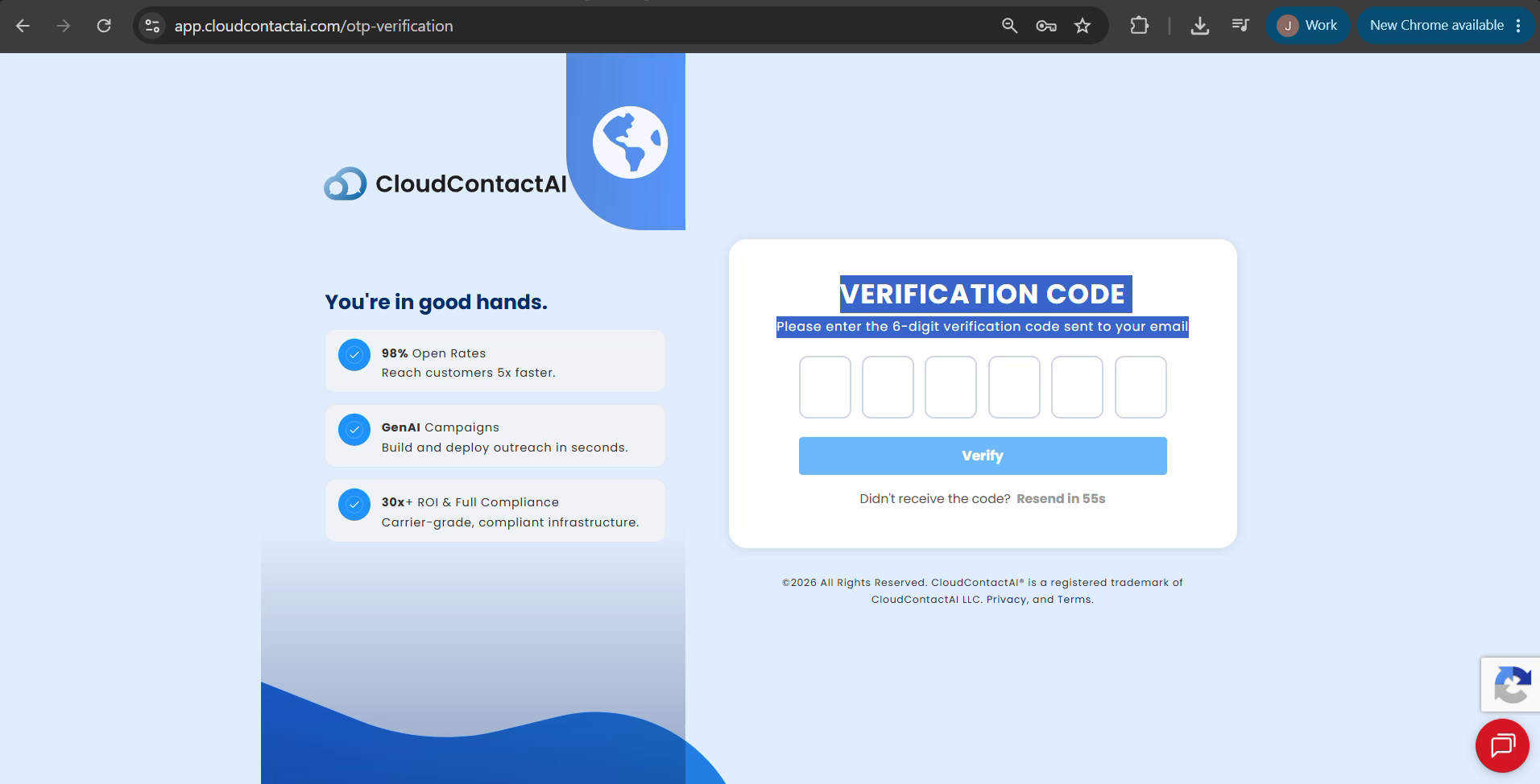Click the 'Please enter the 6-digit' instruction text
This screenshot has width=1540, height=784.
click(983, 326)
